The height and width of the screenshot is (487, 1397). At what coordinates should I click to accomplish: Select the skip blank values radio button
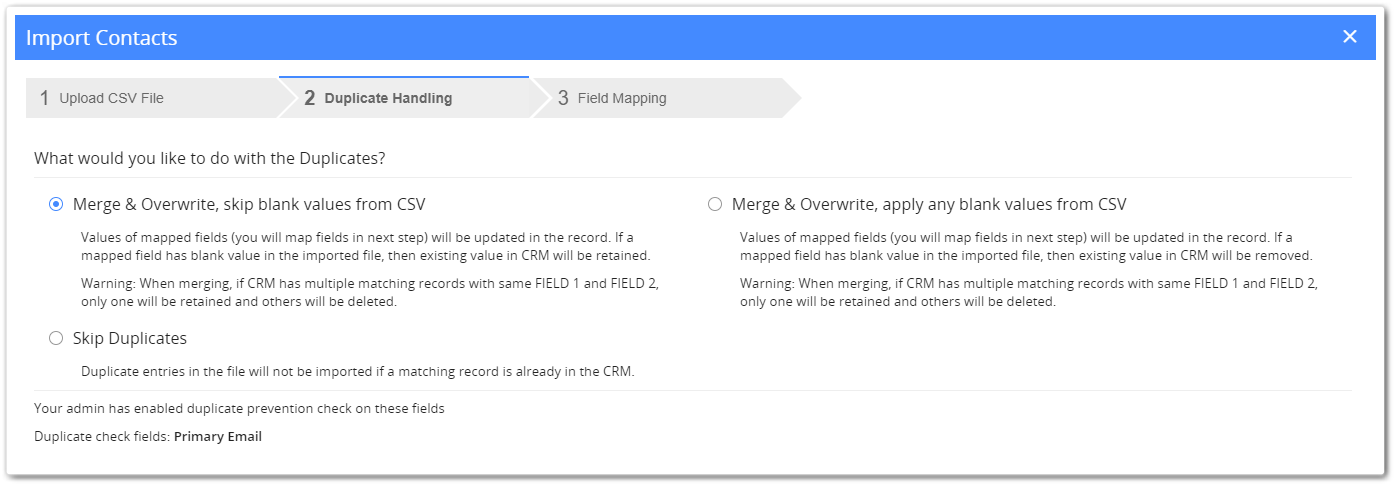click(x=56, y=204)
